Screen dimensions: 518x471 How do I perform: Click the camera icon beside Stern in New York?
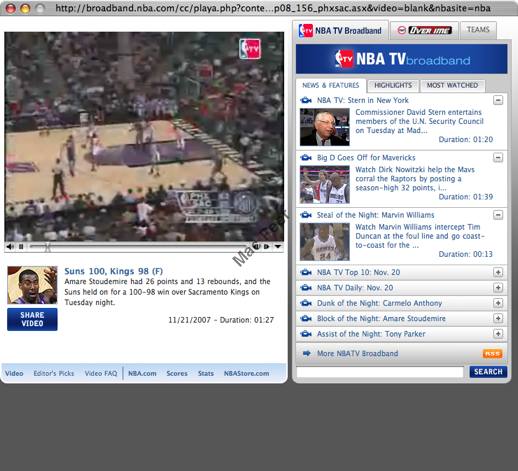pos(306,100)
